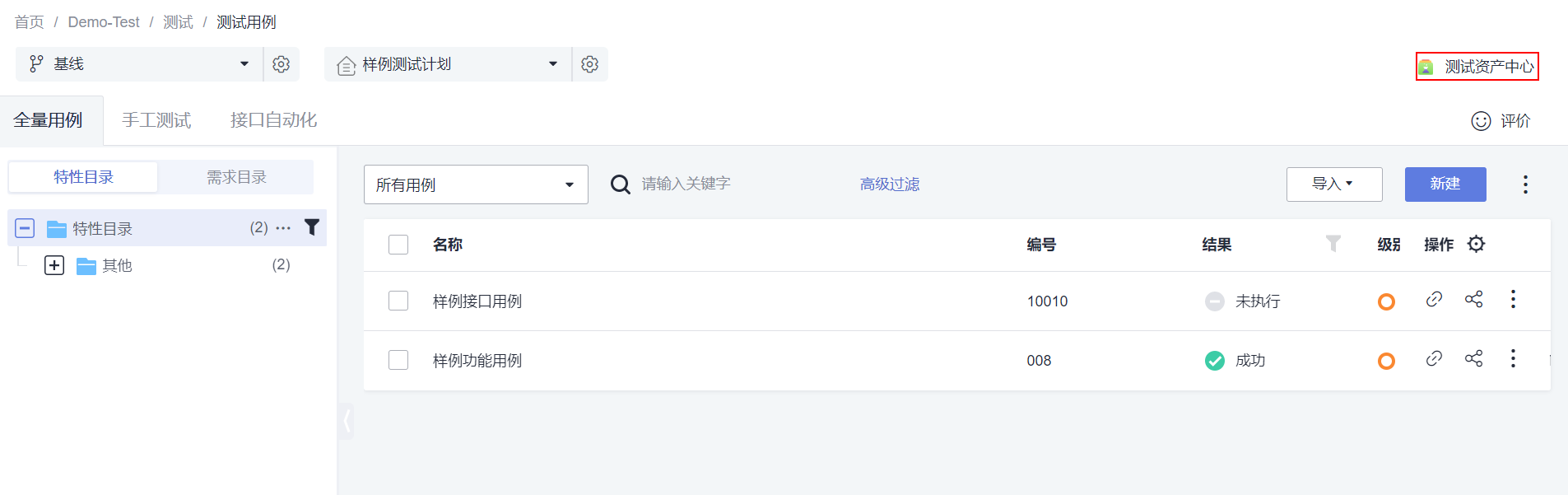Image resolution: width=1568 pixels, height=495 pixels.
Task: Click the link icon for 样例接口用例
Action: (x=1434, y=299)
